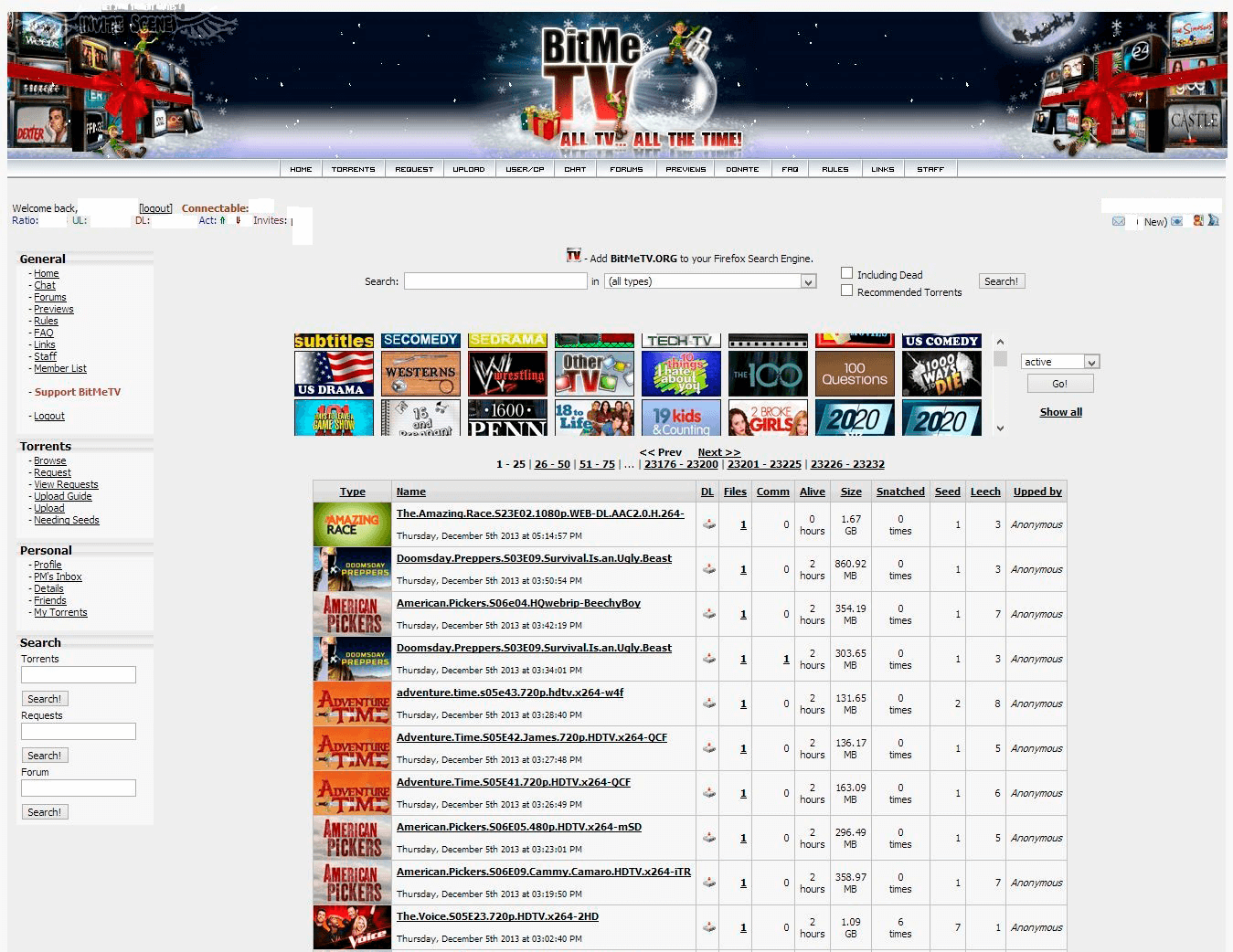The image size is (1233, 952).
Task: Open the Support BitMeTV sidebar link
Action: [78, 392]
